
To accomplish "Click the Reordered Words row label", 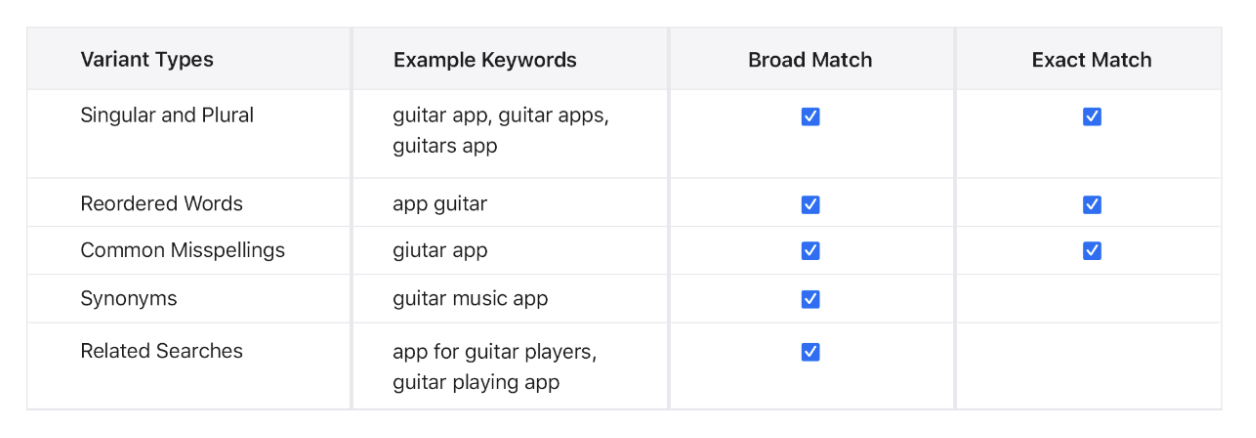I will pyautogui.click(x=161, y=204).
